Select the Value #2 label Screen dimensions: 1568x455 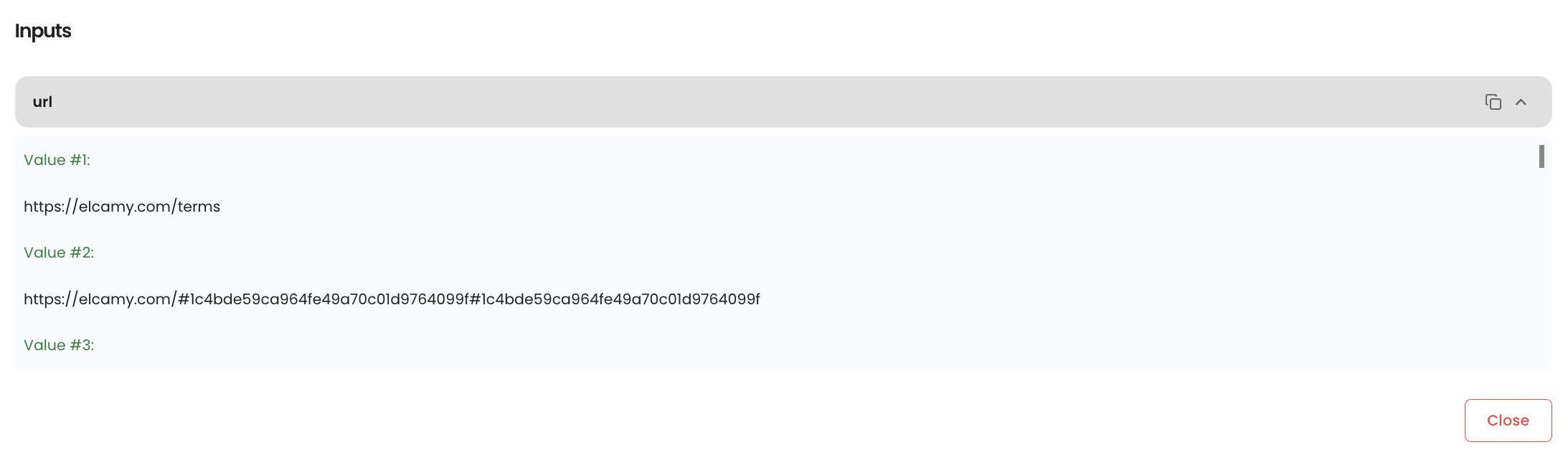point(59,253)
